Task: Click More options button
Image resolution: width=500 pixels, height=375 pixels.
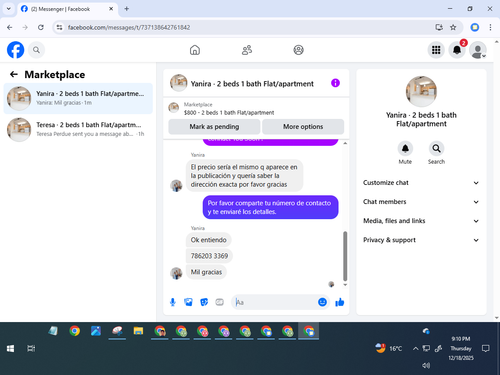Action: coord(303,127)
